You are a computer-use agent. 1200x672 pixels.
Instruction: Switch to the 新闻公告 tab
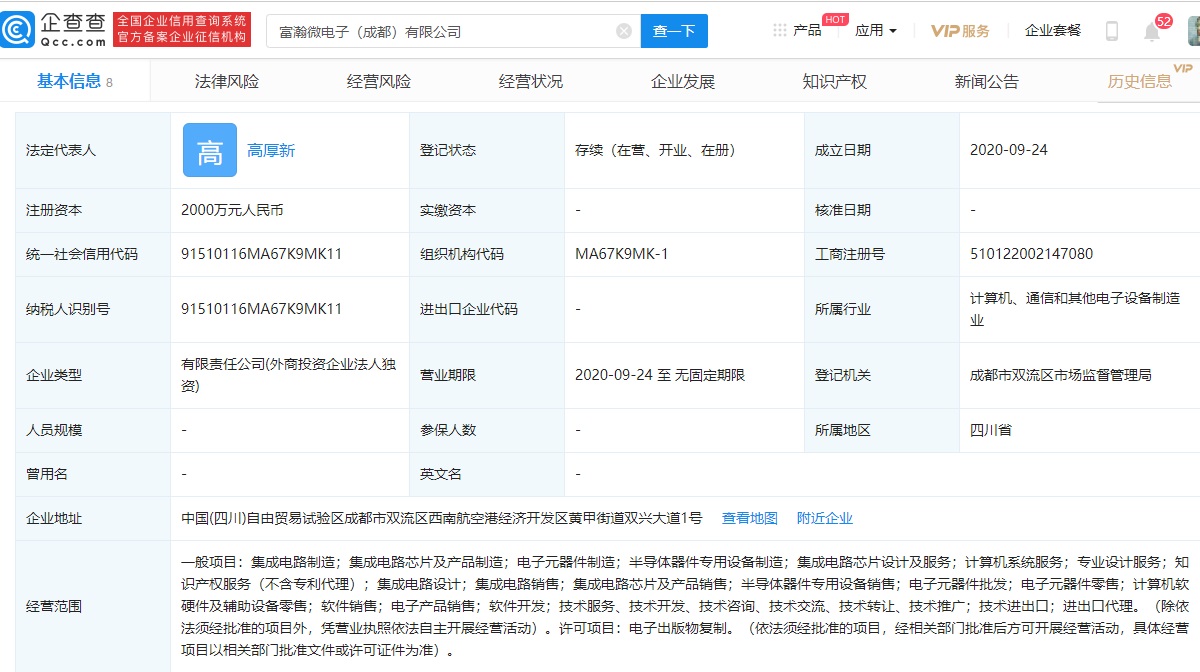987,82
